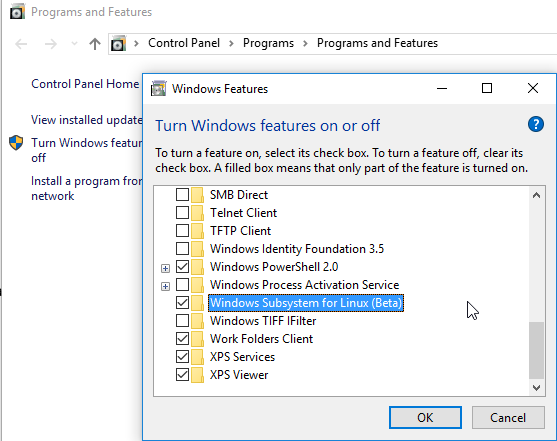Enable the Telnet Client checkbox
Viewport: 557px width, 441px height.
183,213
